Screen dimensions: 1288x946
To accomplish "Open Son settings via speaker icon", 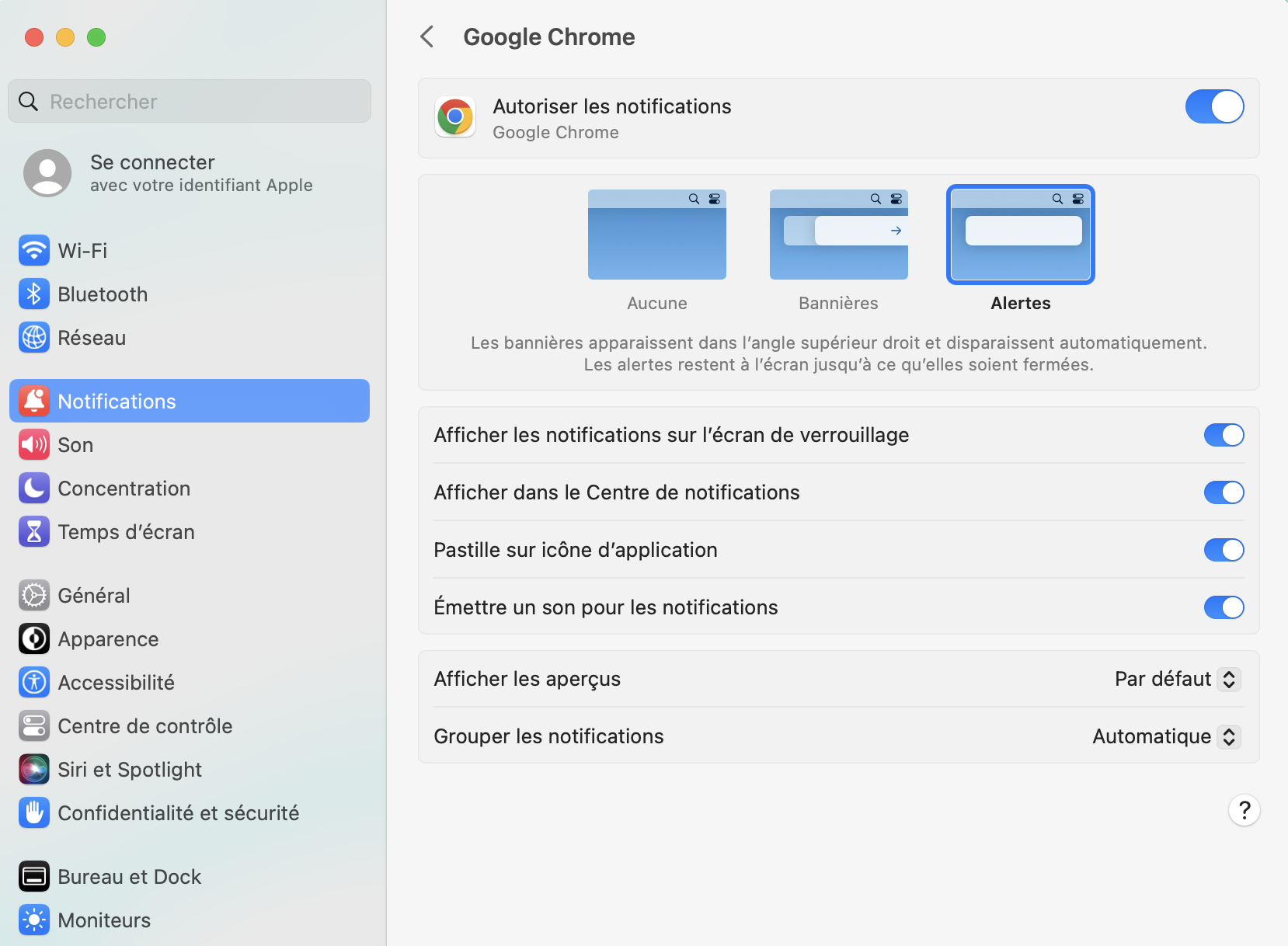I will 34,444.
